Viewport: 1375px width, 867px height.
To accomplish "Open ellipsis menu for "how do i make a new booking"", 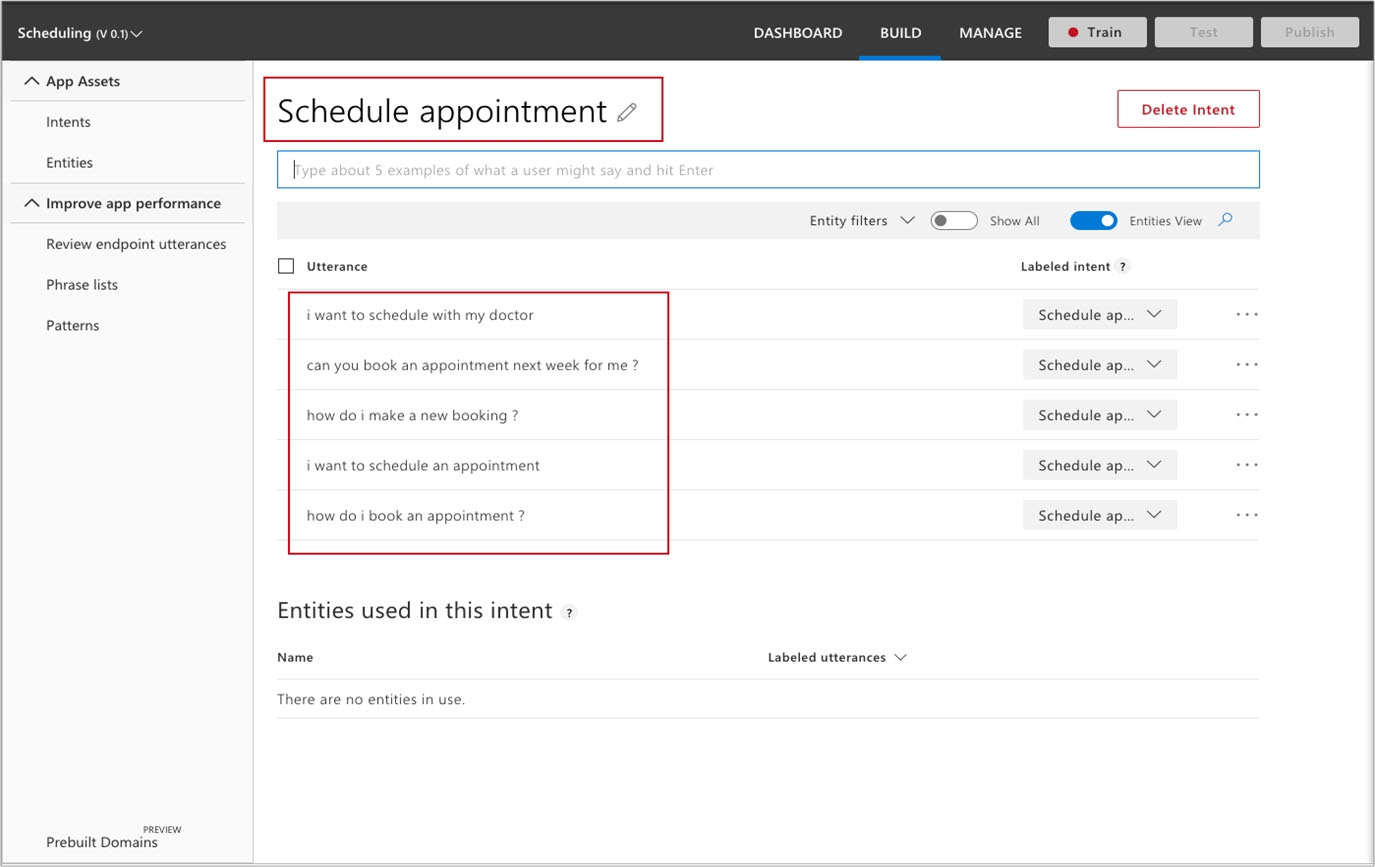I will click(1247, 414).
